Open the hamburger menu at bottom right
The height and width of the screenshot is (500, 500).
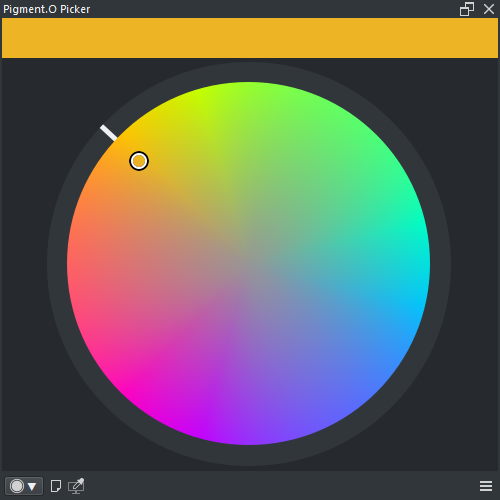486,486
